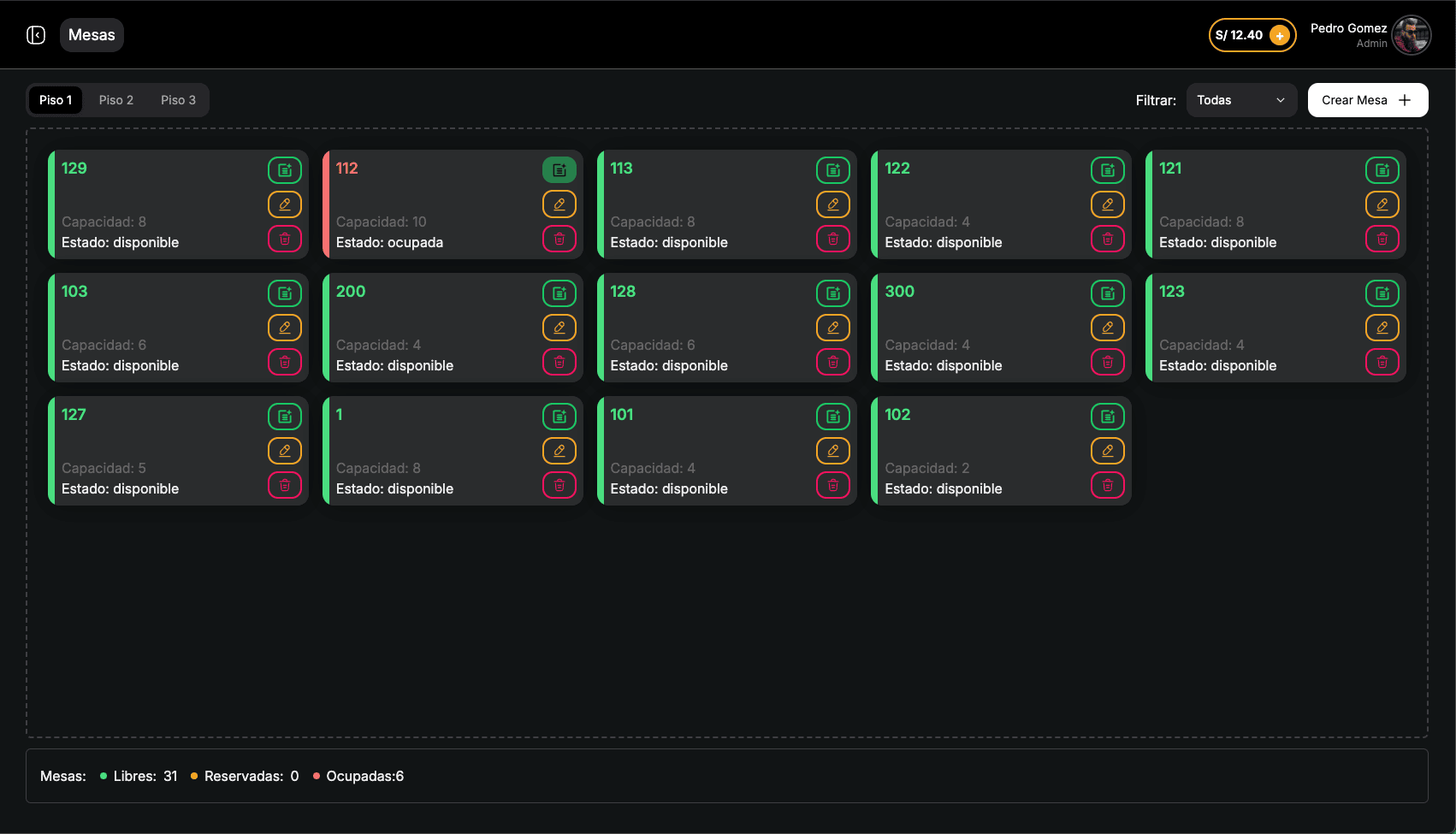The width and height of the screenshot is (1456, 834).
Task: Edit table 129 with pencil icon
Action: (x=285, y=204)
